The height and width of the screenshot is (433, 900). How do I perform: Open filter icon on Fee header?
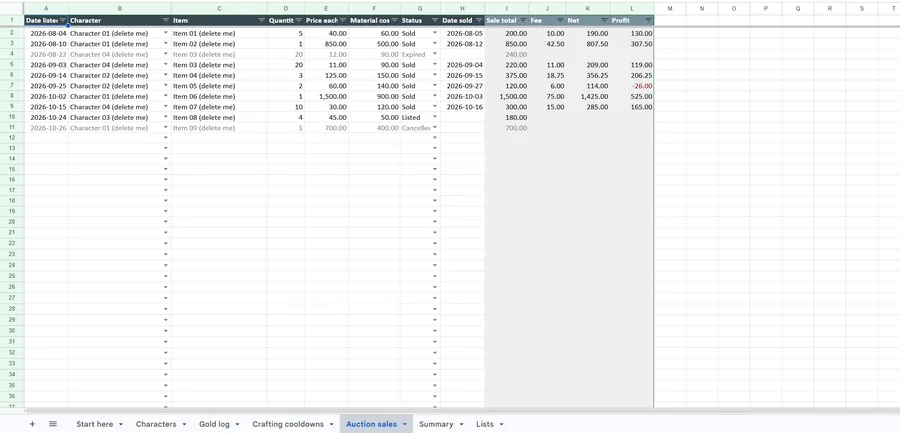[560, 20]
